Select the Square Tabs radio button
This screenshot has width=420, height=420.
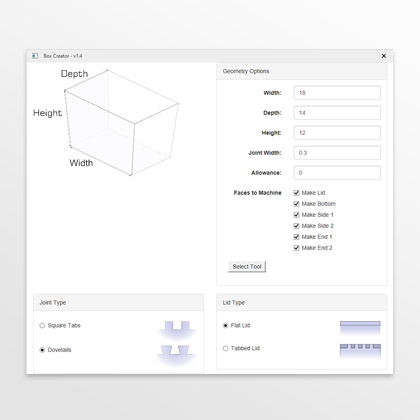(x=42, y=325)
